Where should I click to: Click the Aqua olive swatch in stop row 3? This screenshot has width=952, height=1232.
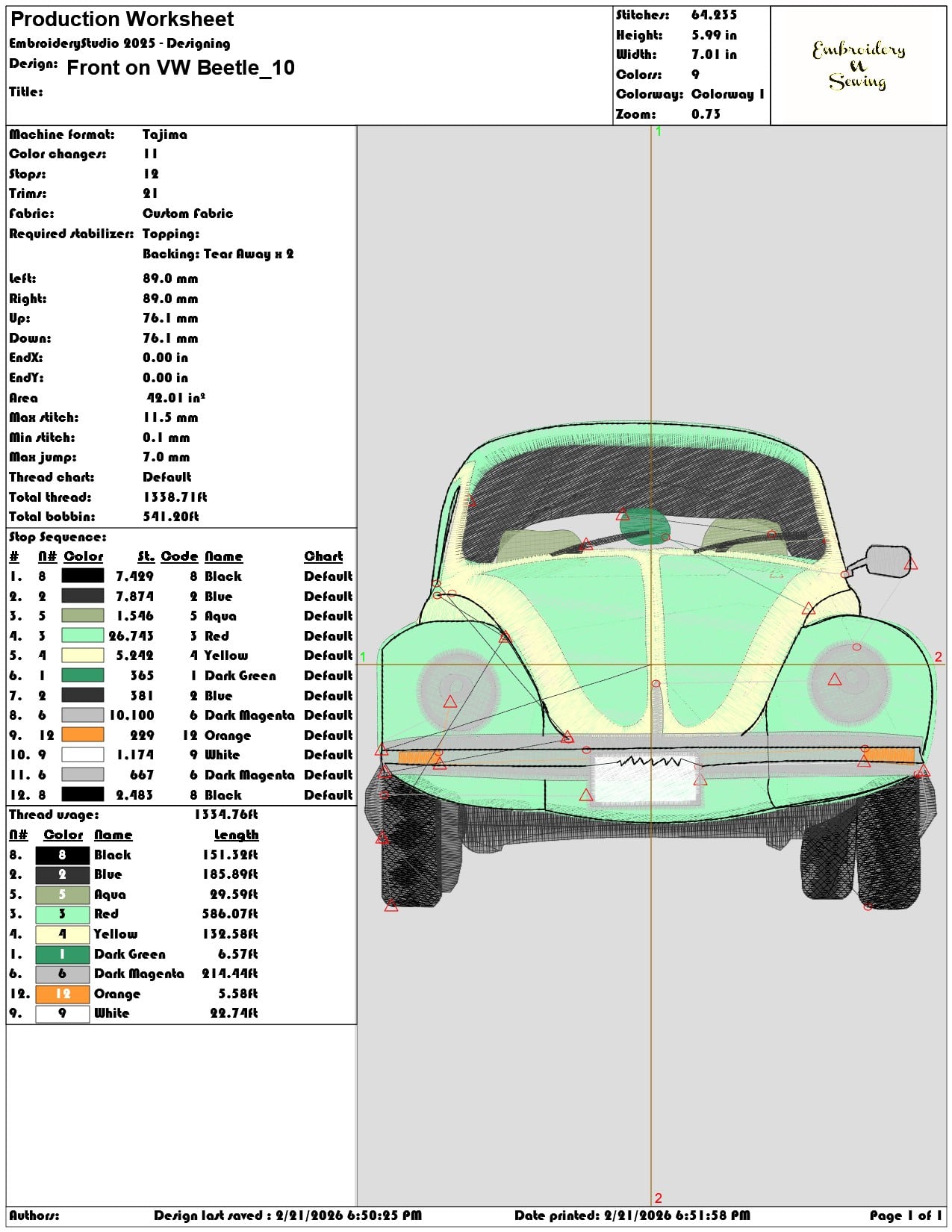click(83, 616)
